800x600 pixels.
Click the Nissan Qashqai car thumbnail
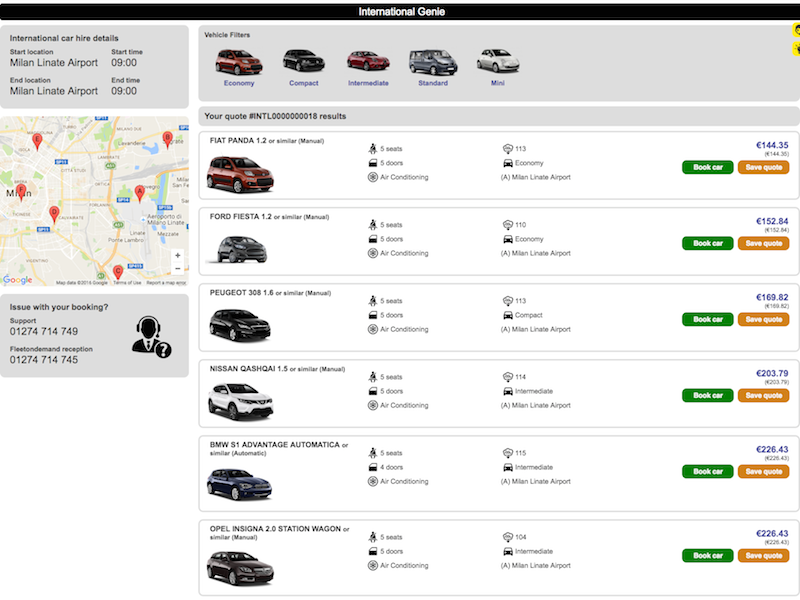coord(240,402)
